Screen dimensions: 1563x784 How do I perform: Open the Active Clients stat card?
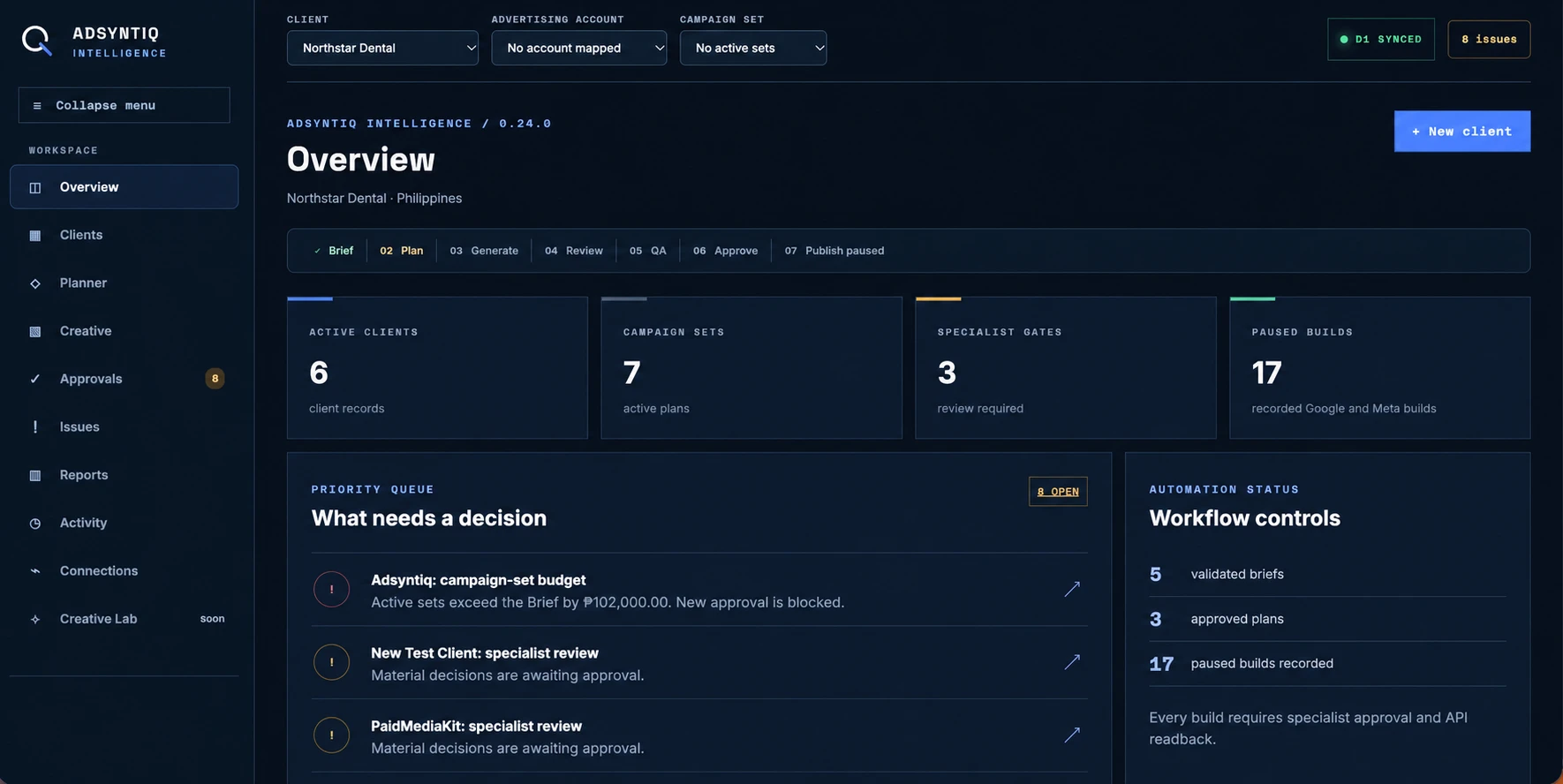437,368
